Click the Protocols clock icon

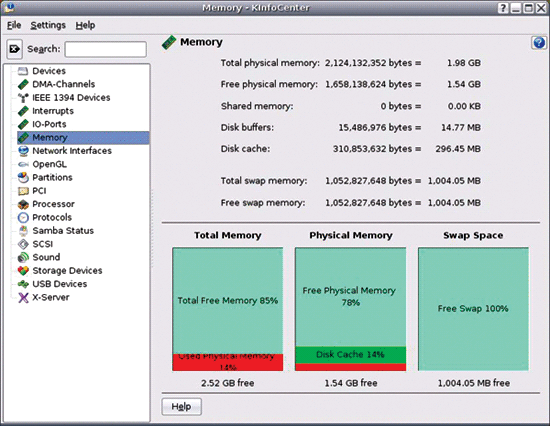pyautogui.click(x=23, y=218)
